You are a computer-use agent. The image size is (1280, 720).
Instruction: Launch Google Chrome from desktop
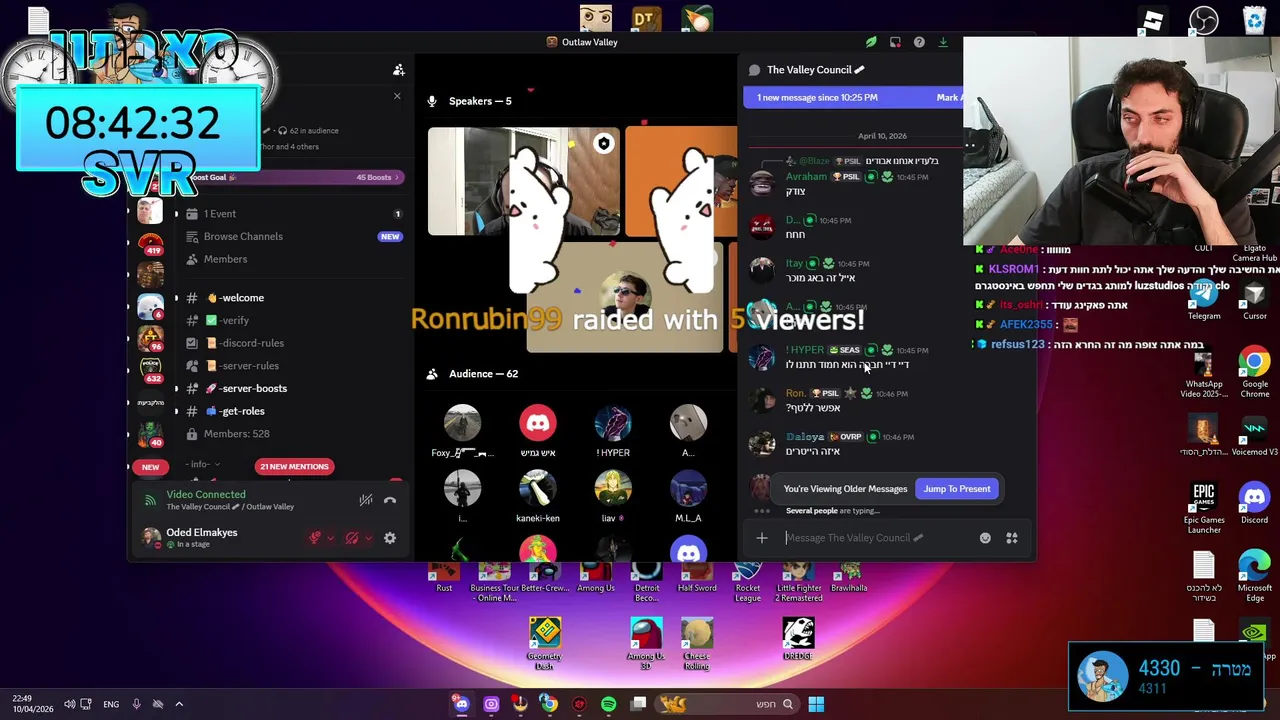[x=1255, y=371]
